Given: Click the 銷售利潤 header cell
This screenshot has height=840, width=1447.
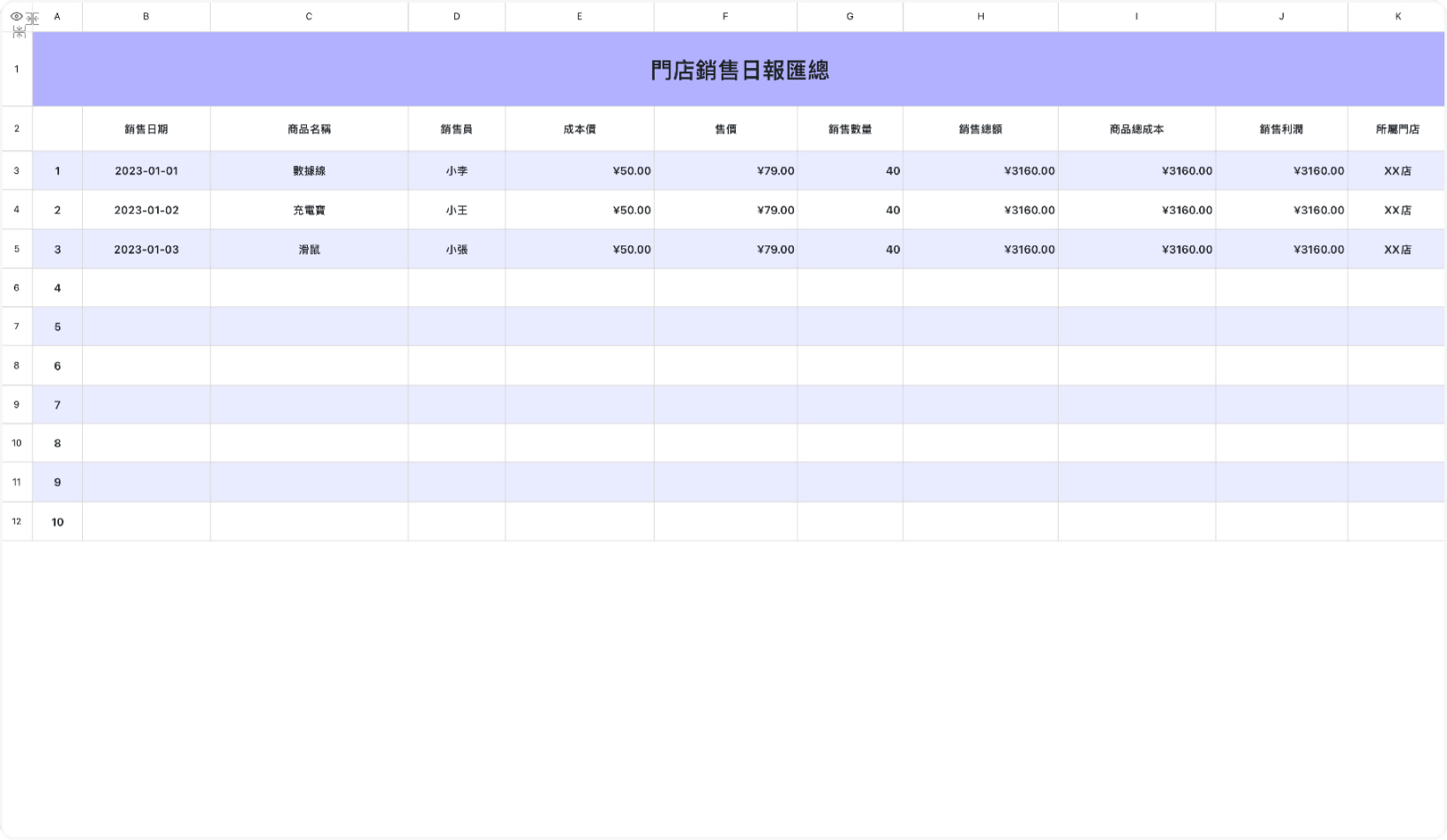Looking at the screenshot, I should pyautogui.click(x=1281, y=129).
